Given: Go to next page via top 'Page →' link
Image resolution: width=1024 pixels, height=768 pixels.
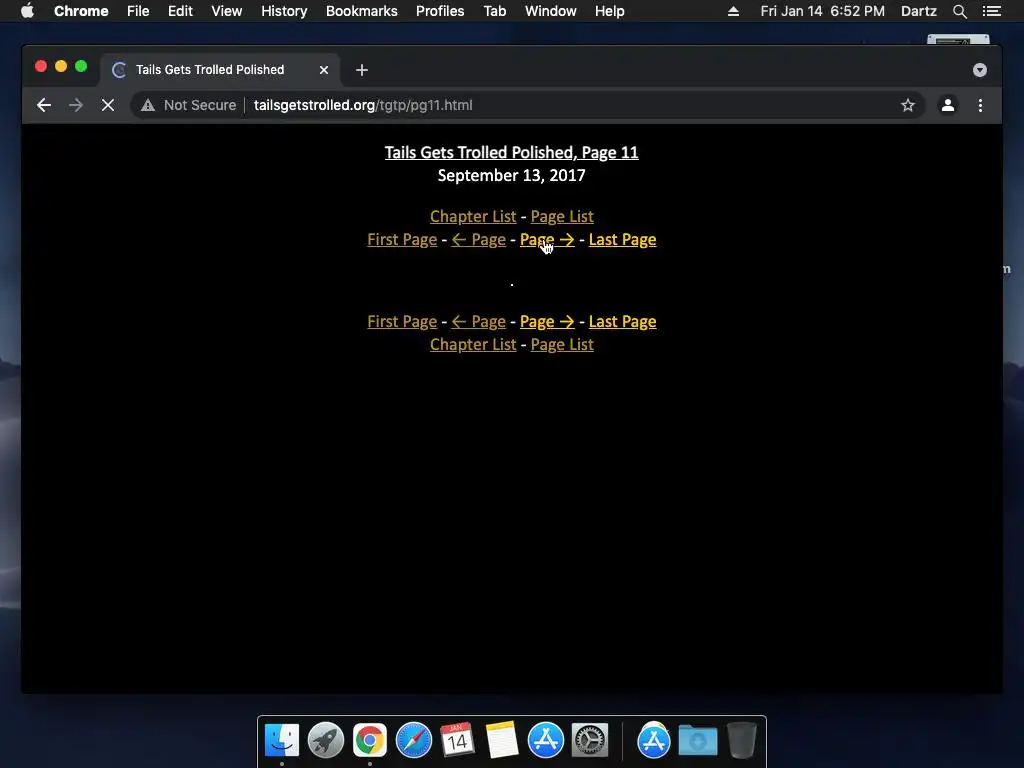Looking at the screenshot, I should 547,240.
